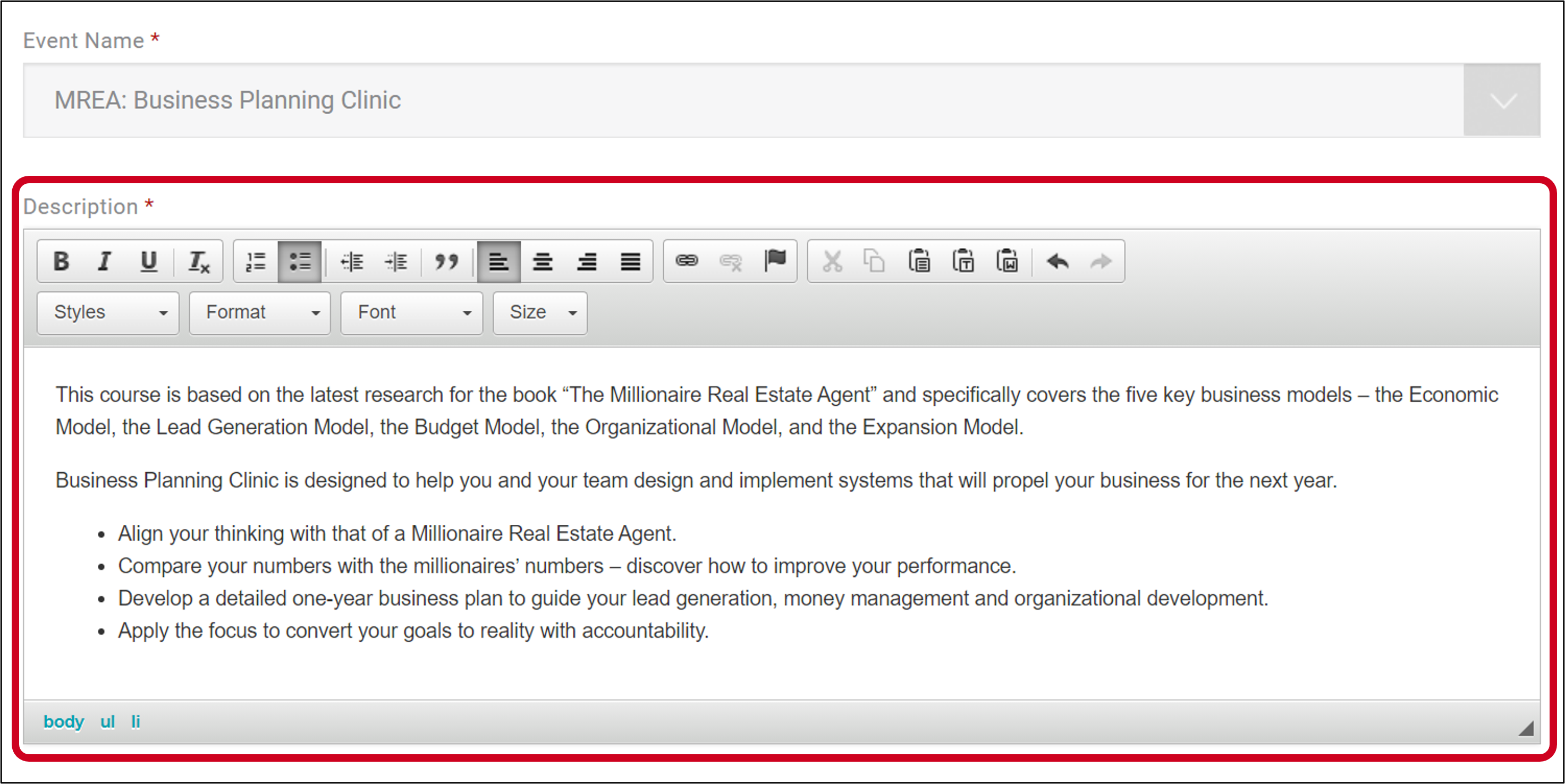The height and width of the screenshot is (784, 1565).
Task: Apply block quote formatting
Action: 446,262
